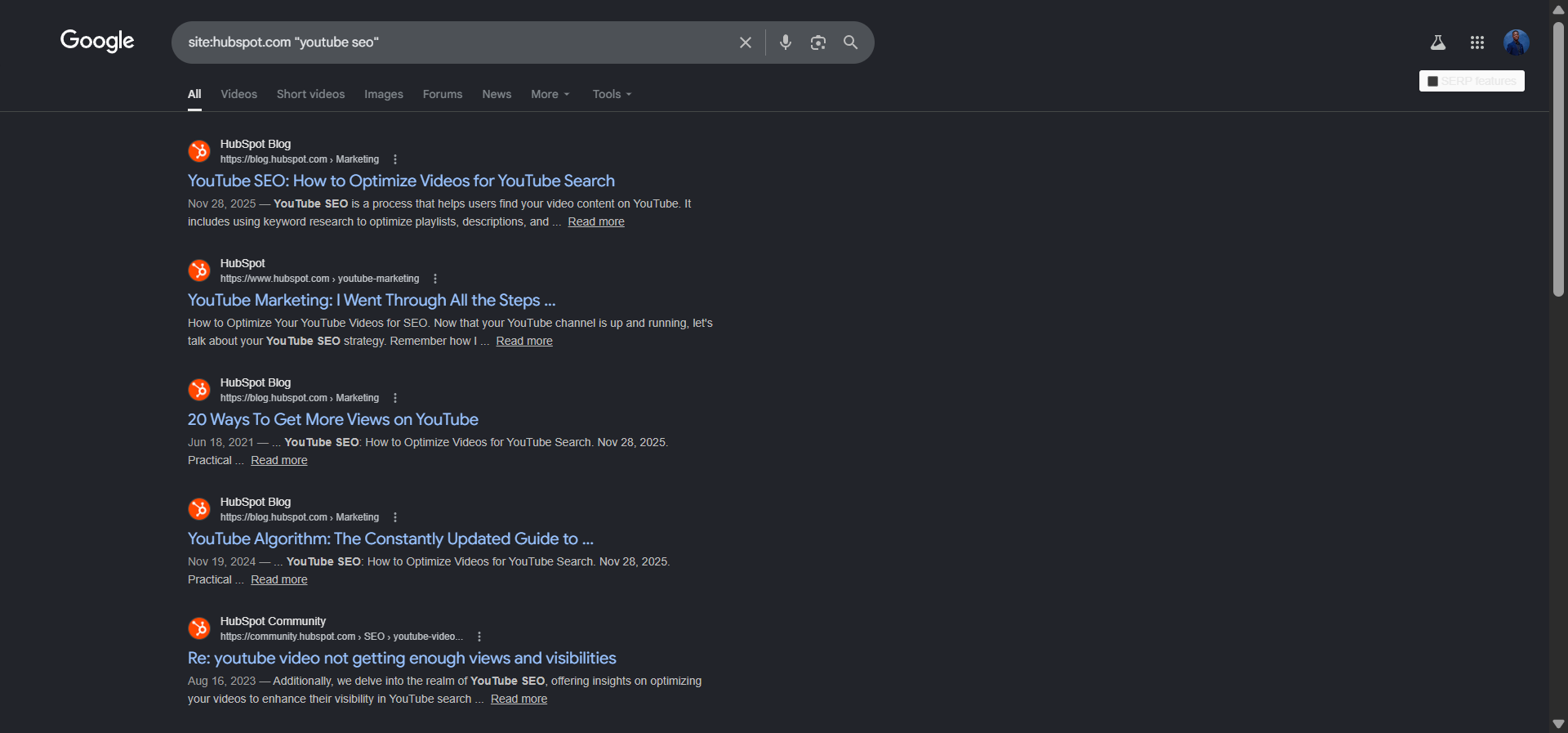Open Google apps grid
The width and height of the screenshot is (1568, 733).
1477,42
